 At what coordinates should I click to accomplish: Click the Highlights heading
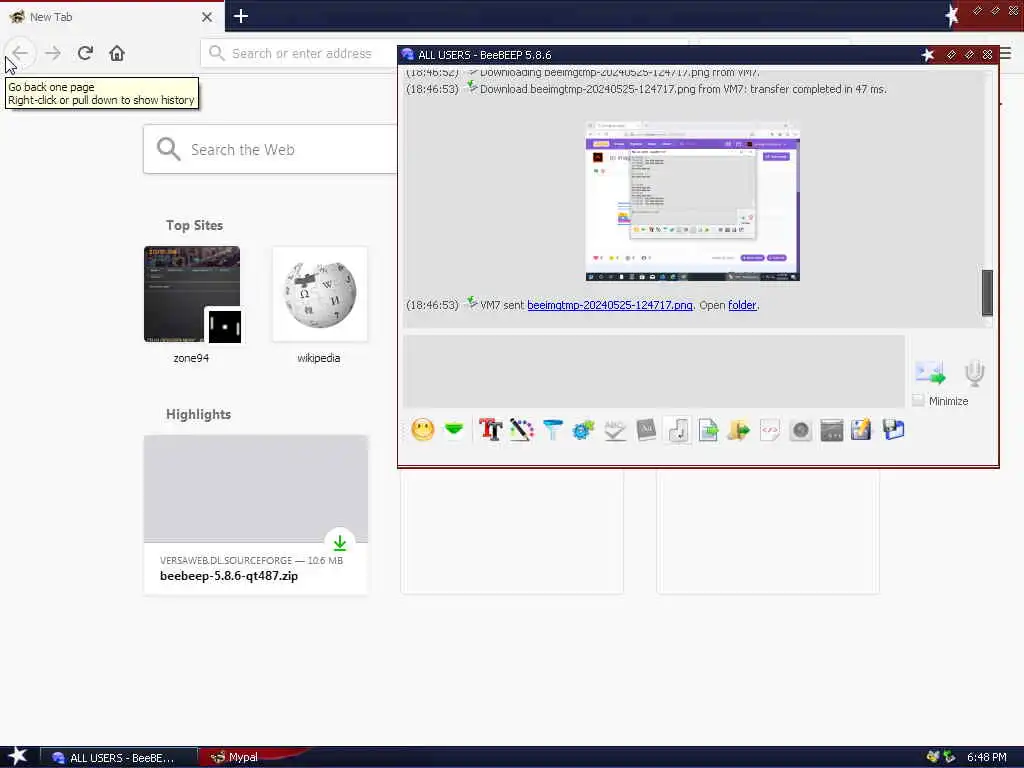point(198,414)
